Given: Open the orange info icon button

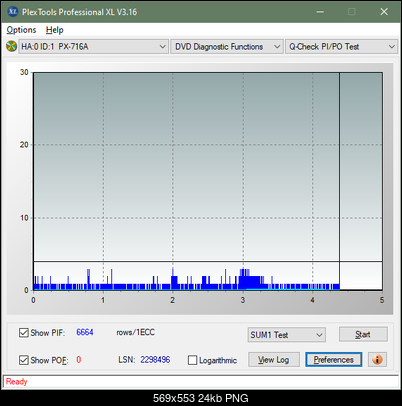Looking at the screenshot, I should click(x=377, y=360).
